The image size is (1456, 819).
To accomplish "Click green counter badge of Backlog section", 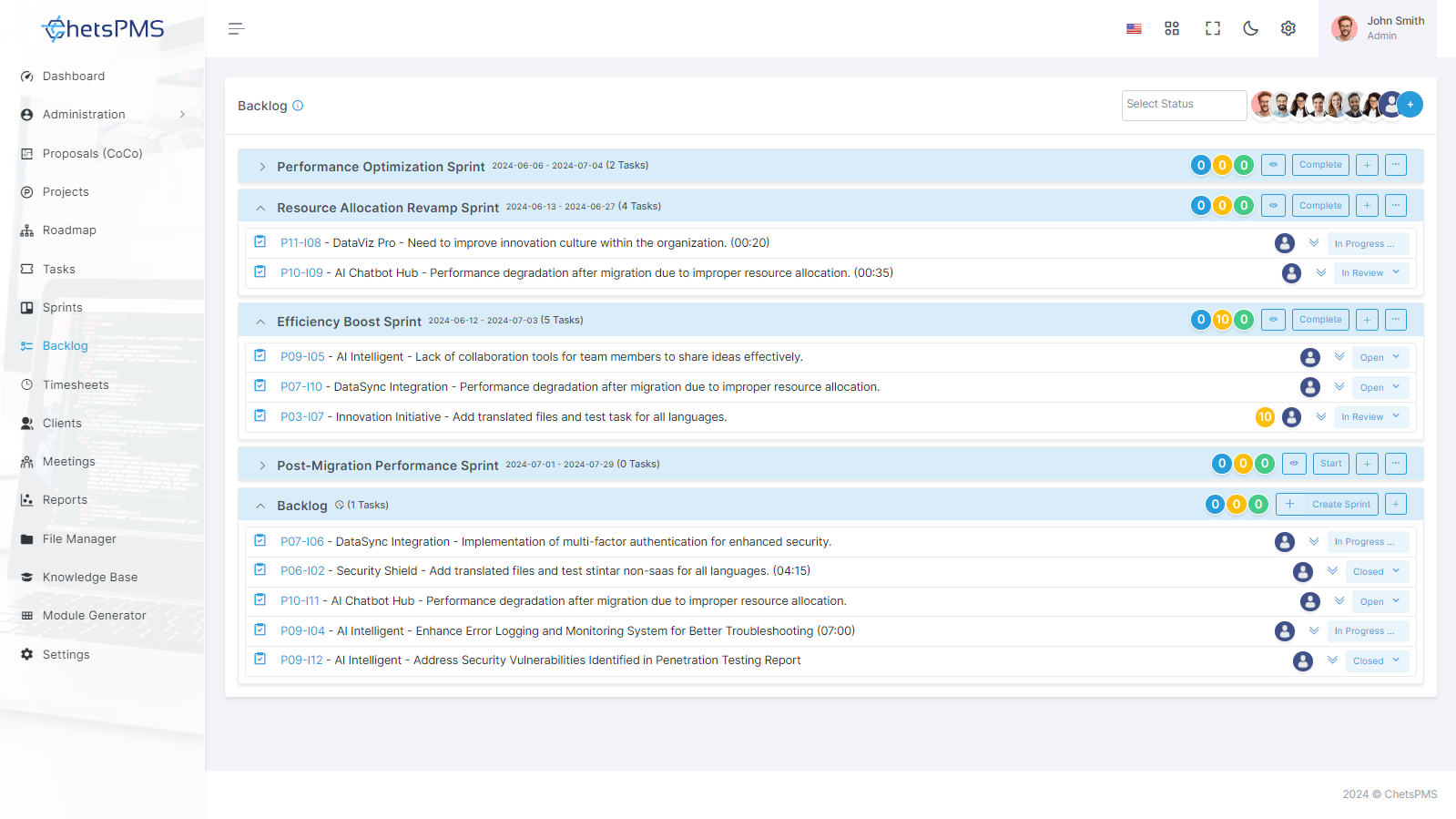I will [1258, 504].
